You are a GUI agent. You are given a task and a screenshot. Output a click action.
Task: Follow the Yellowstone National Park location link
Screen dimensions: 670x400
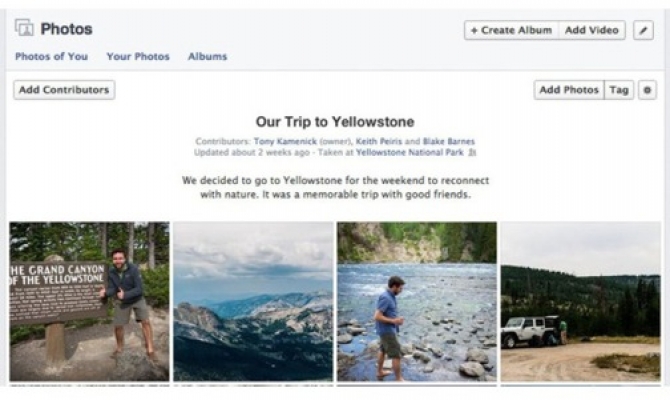click(410, 153)
